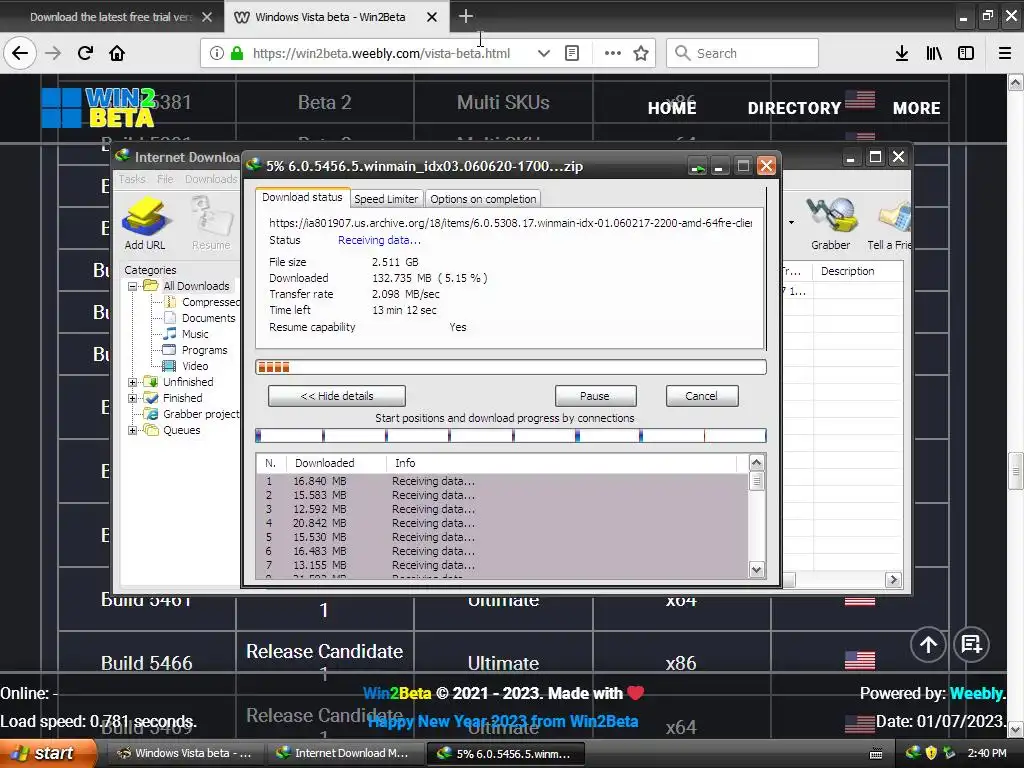The width and height of the screenshot is (1024, 768).
Task: Open the browser downloads arrow icon
Action: click(x=902, y=53)
